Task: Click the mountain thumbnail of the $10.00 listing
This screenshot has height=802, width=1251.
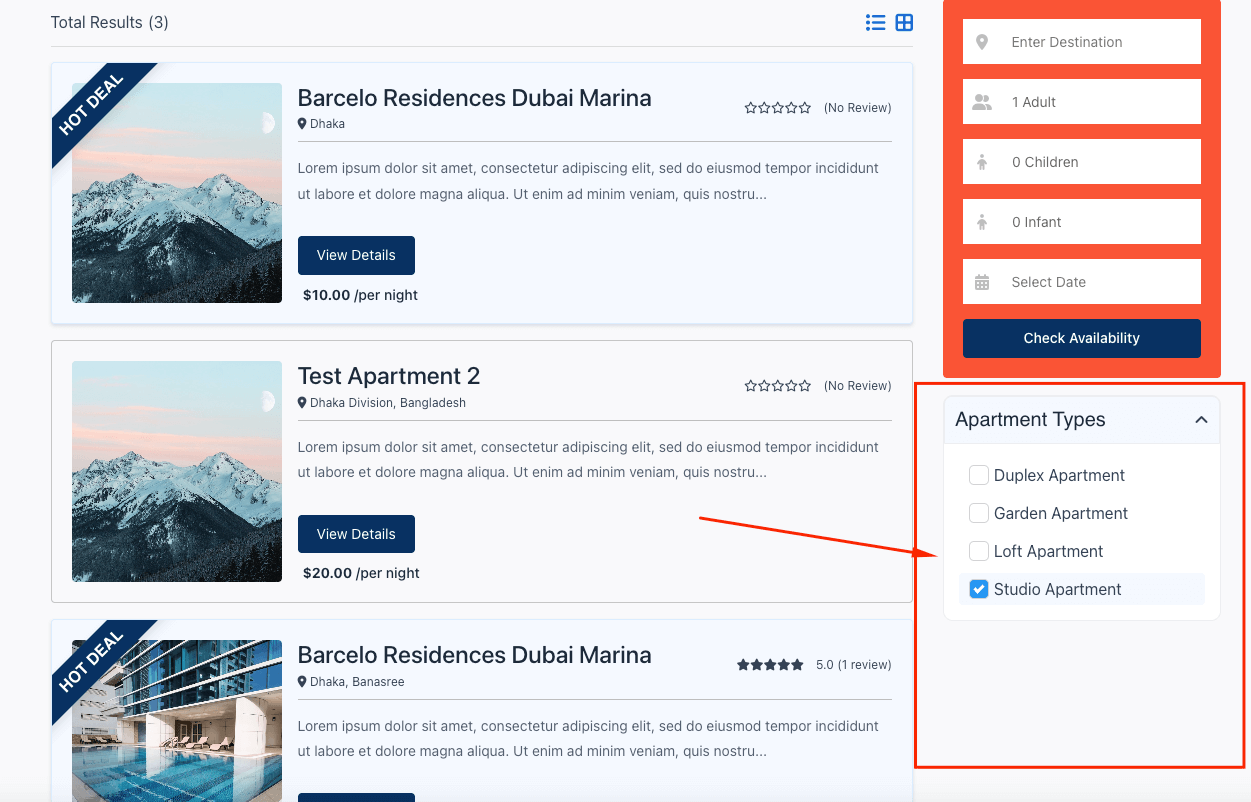Action: click(x=177, y=193)
